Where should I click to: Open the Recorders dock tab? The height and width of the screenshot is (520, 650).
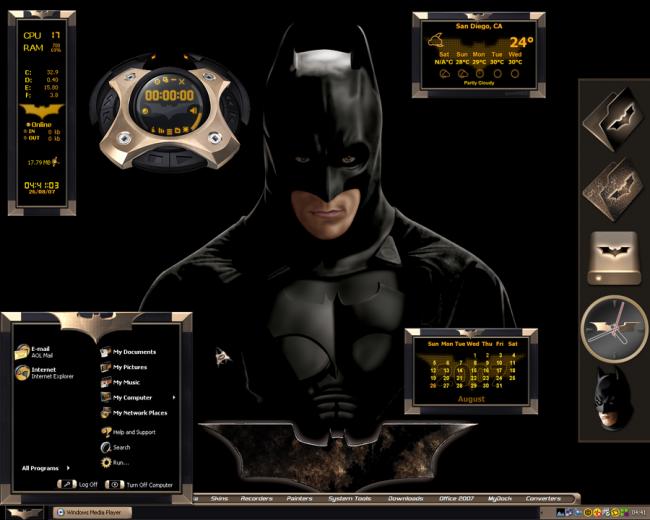tap(257, 498)
